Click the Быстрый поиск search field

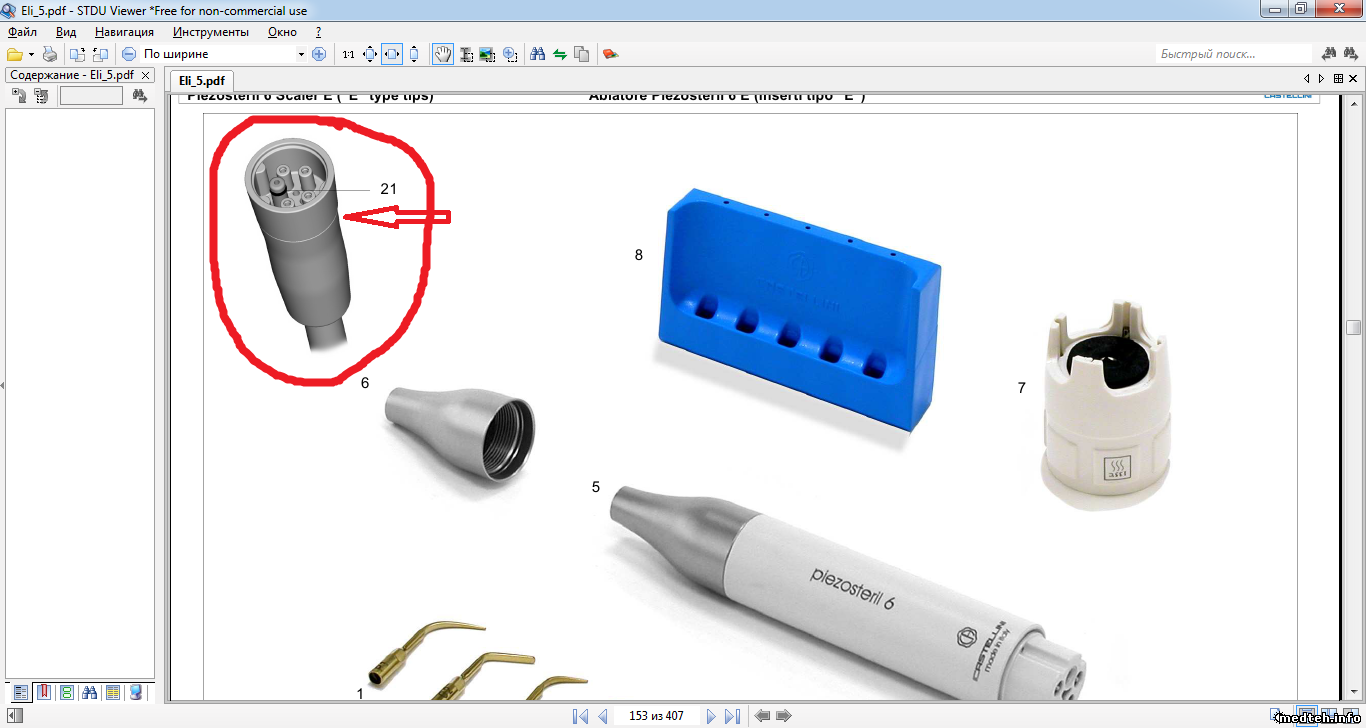tap(1232, 54)
